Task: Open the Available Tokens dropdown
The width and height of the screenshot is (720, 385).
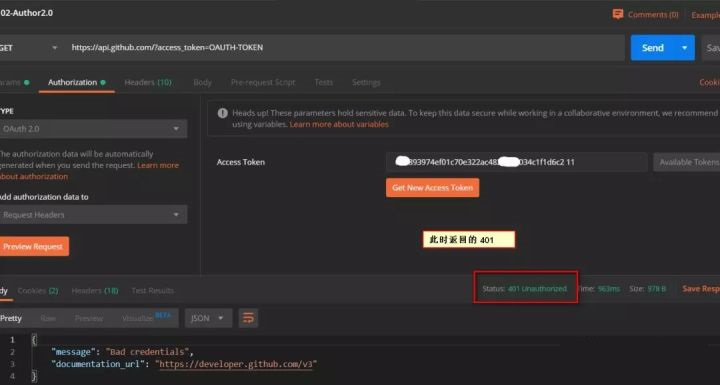Action: pyautogui.click(x=686, y=162)
